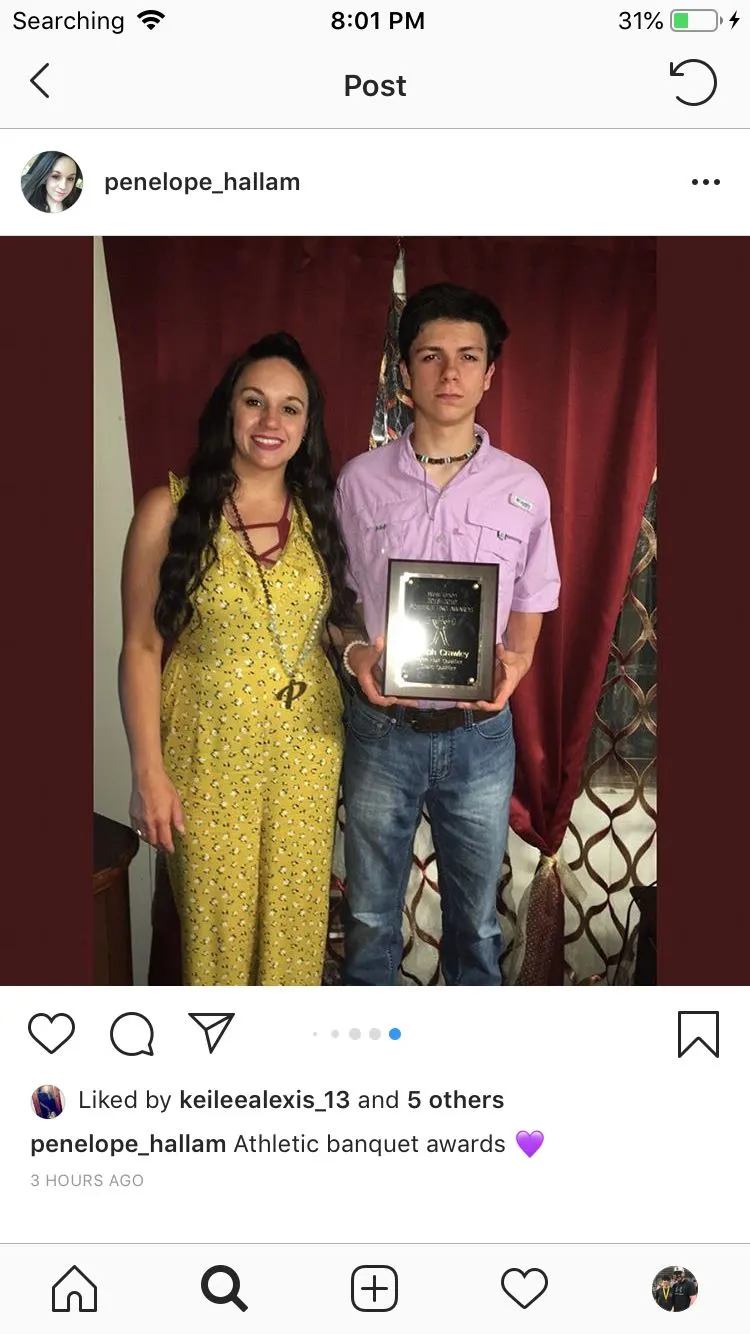Image resolution: width=750 pixels, height=1334 pixels.
Task: Select first large carousel page dot
Action: 354,1034
